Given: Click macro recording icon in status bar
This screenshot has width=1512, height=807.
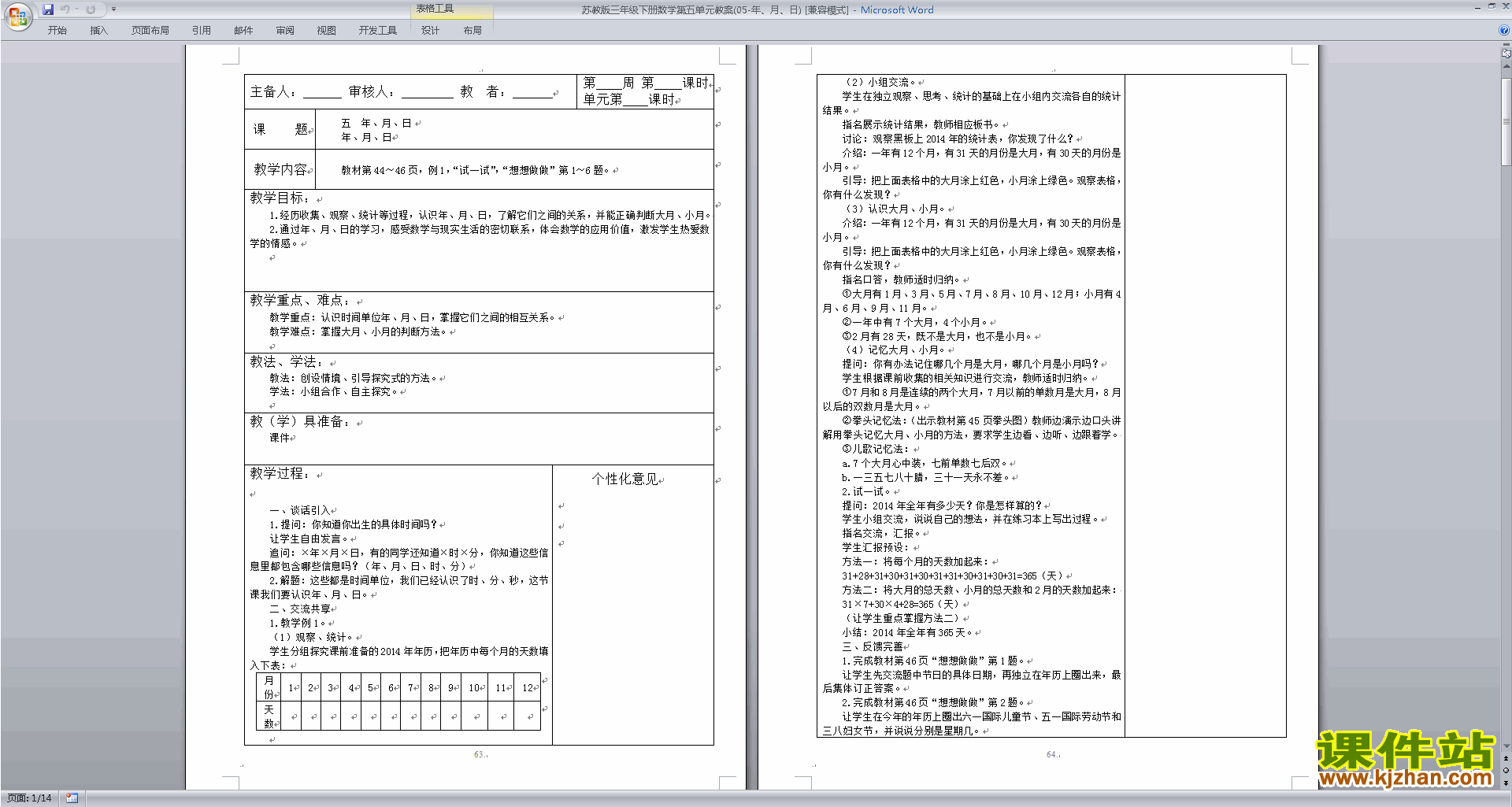Looking at the screenshot, I should [72, 798].
